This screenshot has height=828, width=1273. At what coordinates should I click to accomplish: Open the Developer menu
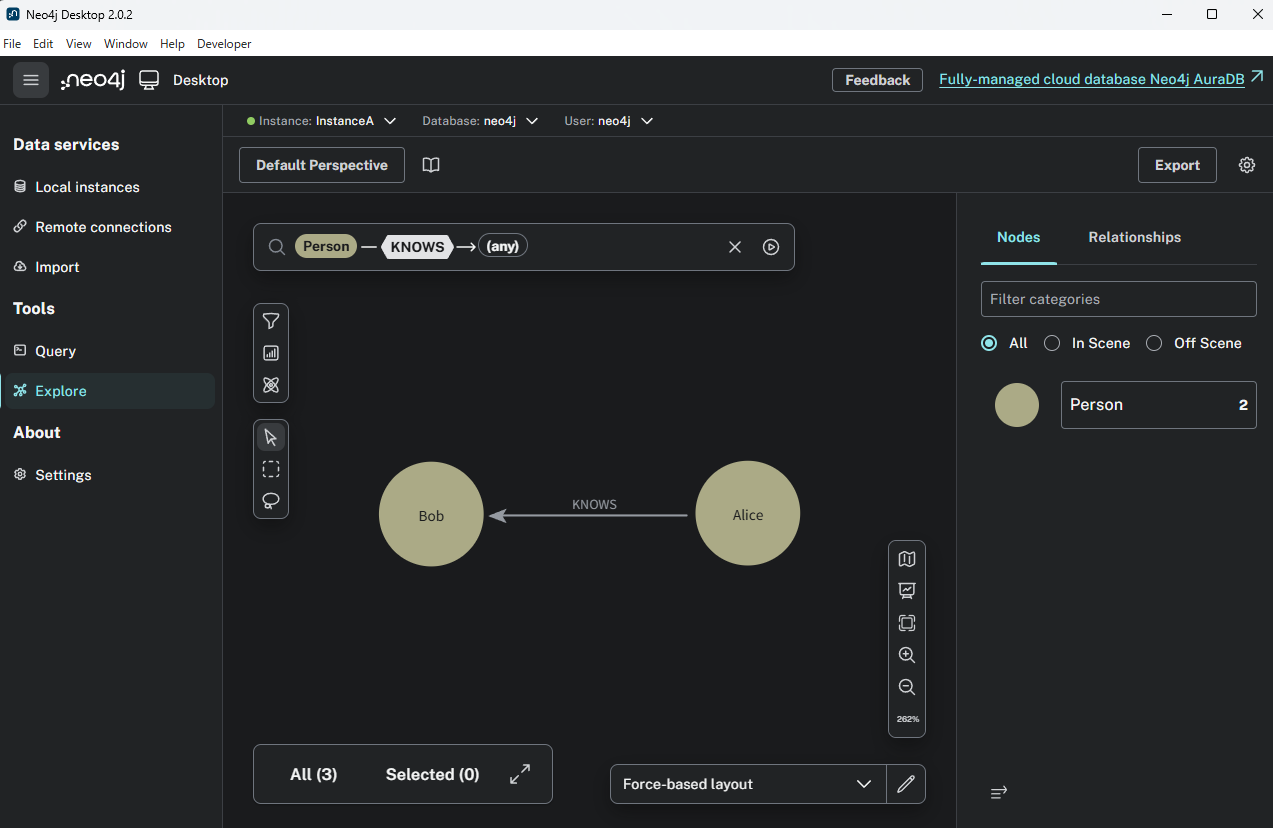click(x=224, y=44)
